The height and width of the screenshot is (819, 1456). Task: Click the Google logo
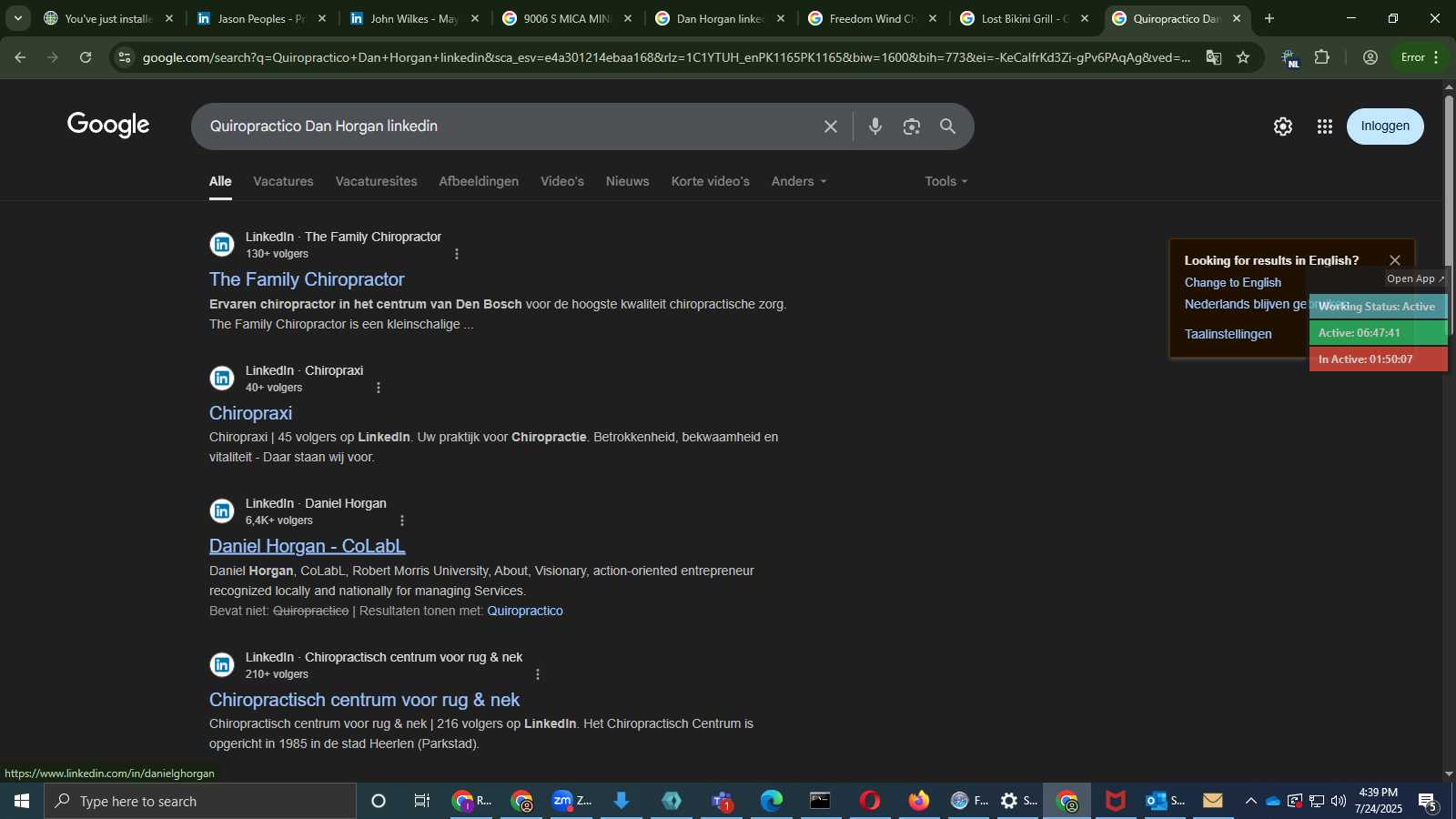coord(108,126)
